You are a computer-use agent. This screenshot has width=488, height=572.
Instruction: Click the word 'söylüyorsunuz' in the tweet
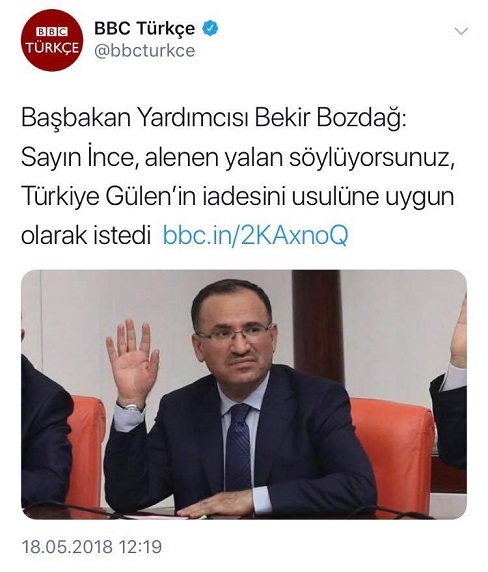[372, 159]
